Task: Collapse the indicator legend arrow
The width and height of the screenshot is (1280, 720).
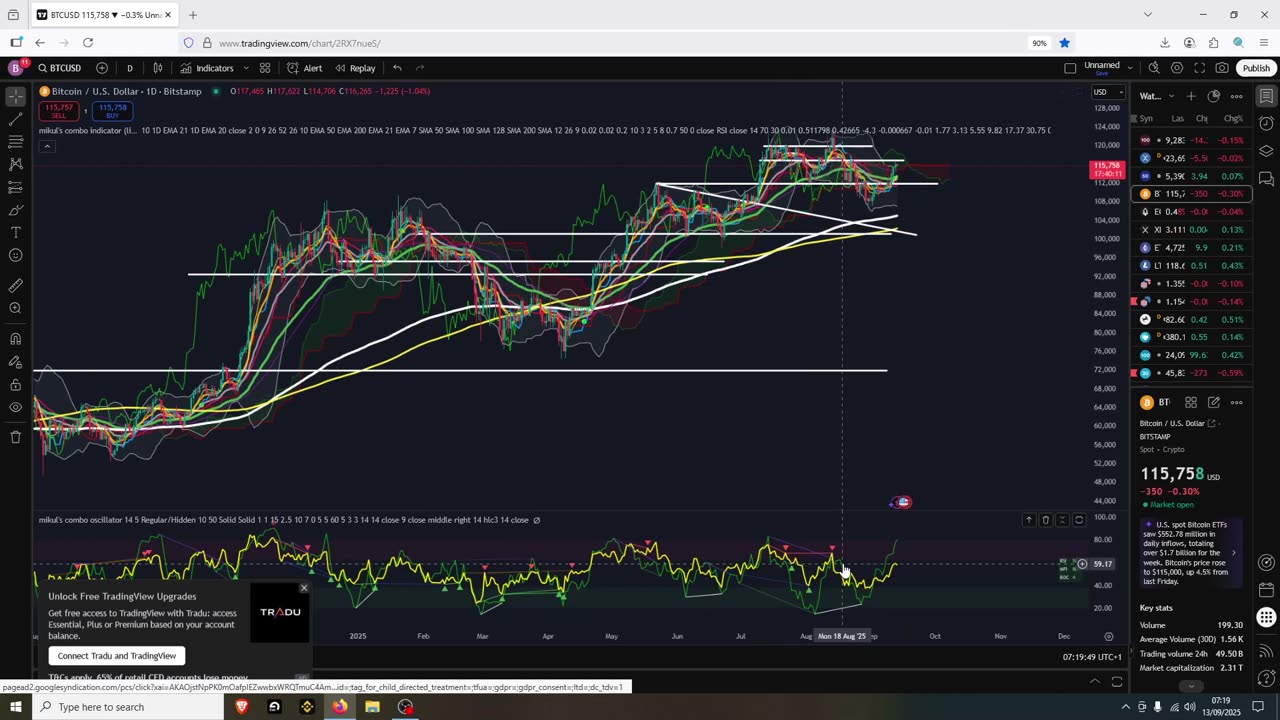Action: click(46, 147)
